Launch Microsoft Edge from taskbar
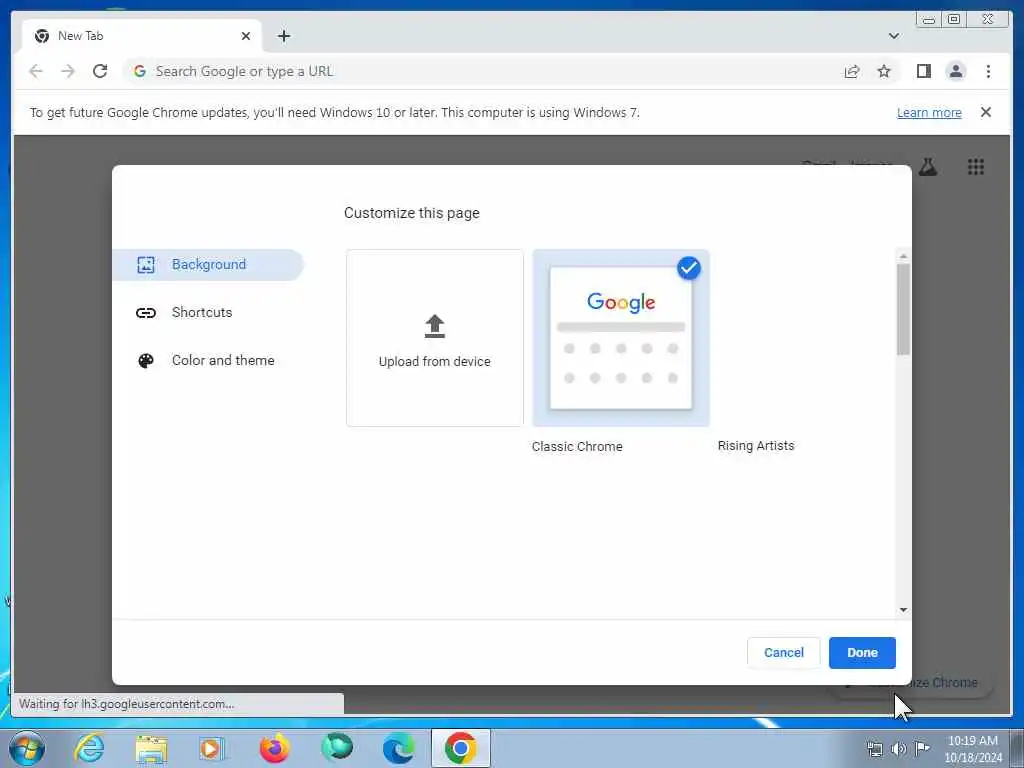 click(398, 748)
